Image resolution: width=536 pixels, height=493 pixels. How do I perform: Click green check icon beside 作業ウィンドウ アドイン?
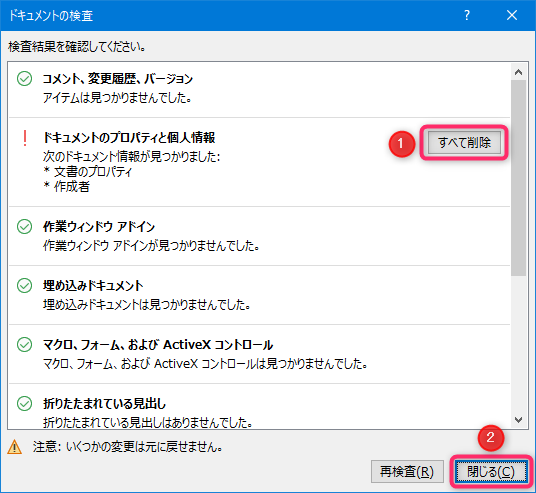coord(25,226)
